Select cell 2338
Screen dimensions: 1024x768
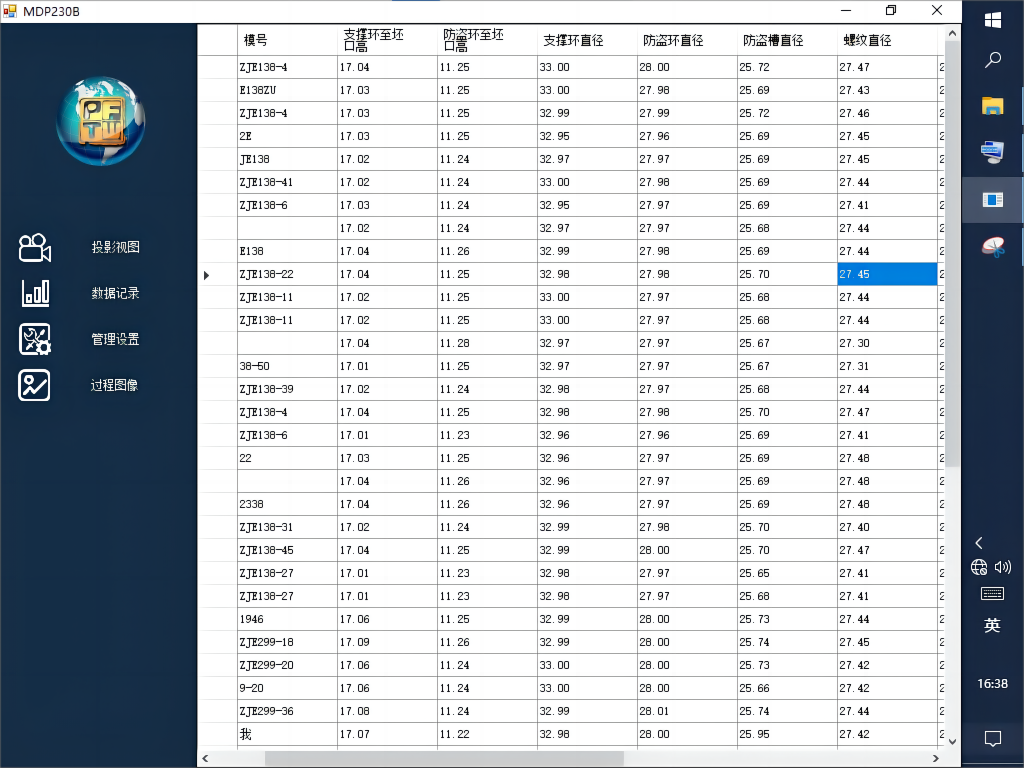287,504
